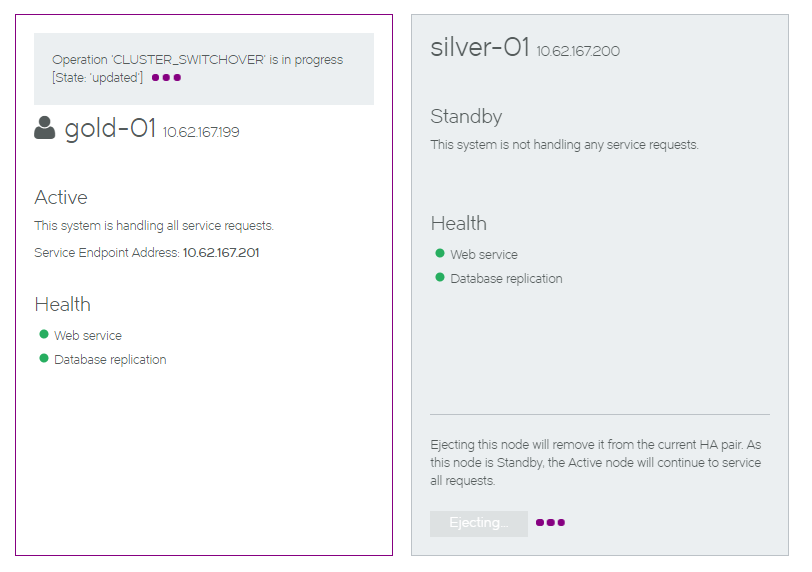Click the user icon beside gold-01

pyautogui.click(x=45, y=128)
